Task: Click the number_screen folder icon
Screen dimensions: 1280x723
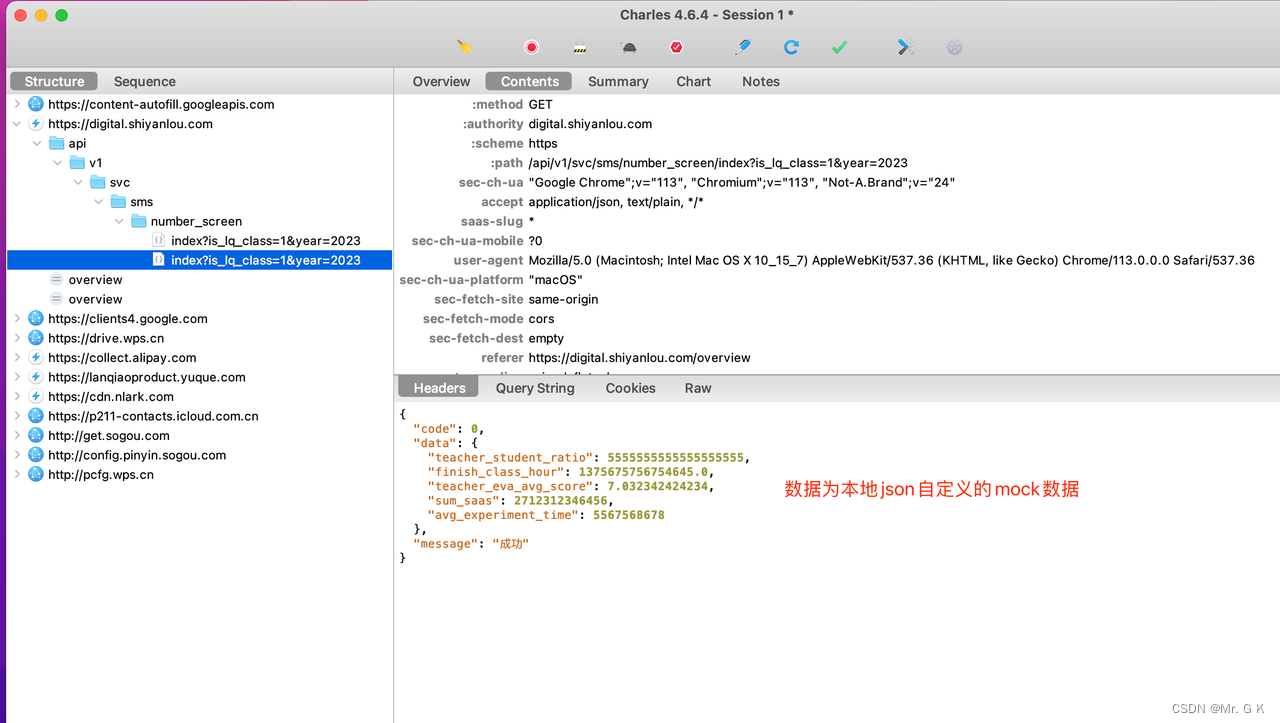Action: click(138, 221)
